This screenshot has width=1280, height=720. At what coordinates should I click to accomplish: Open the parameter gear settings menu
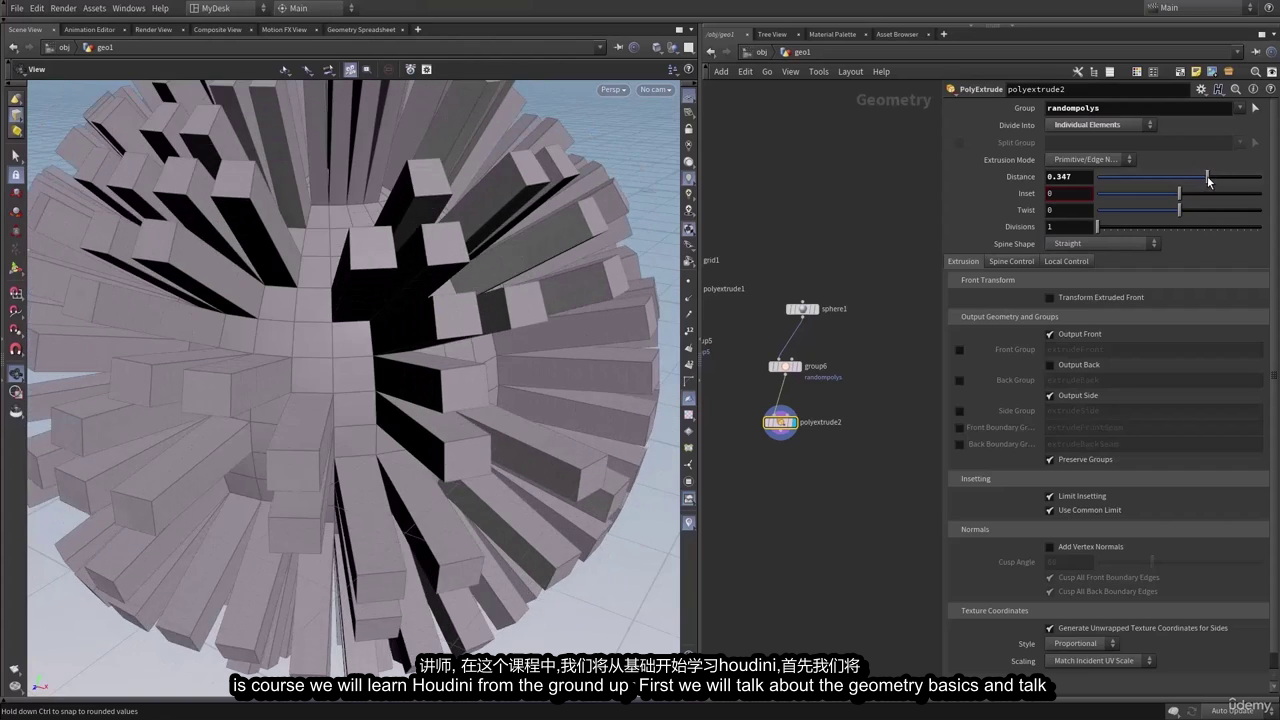[x=1201, y=89]
